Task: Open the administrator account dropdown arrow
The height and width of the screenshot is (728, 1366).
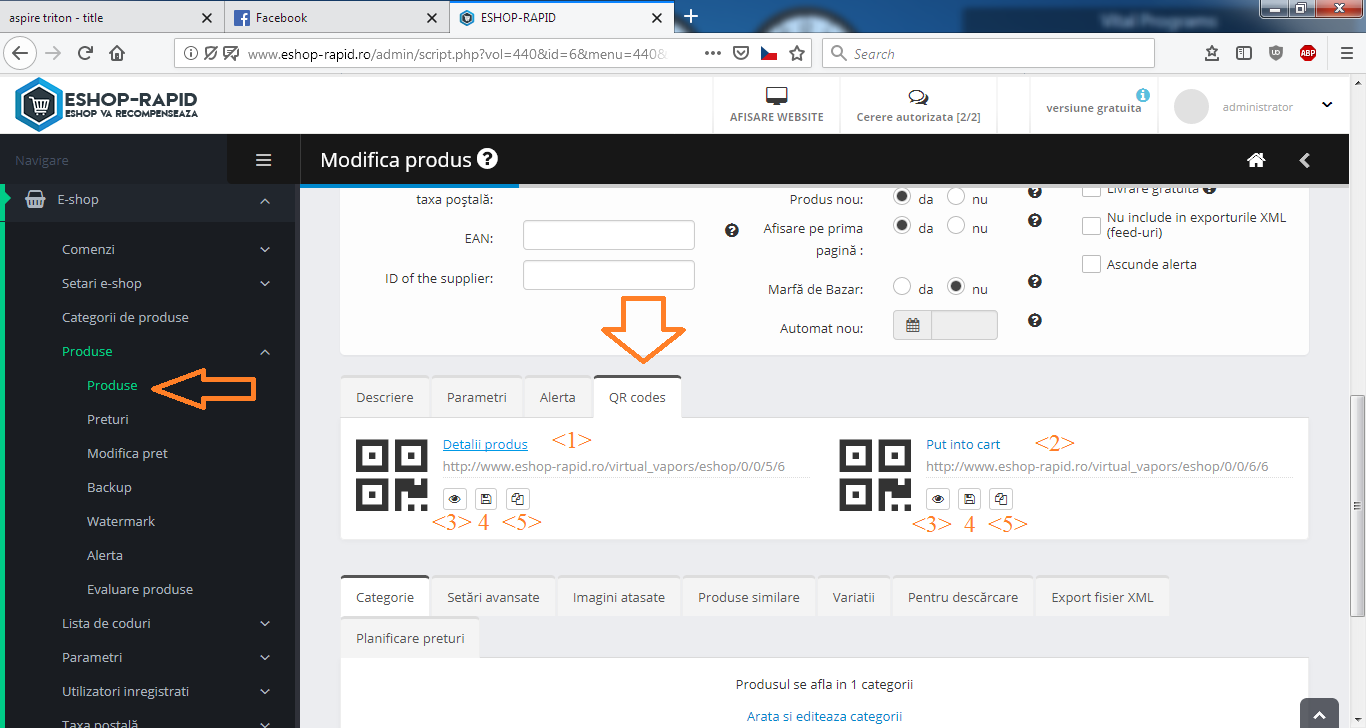Action: (1327, 105)
